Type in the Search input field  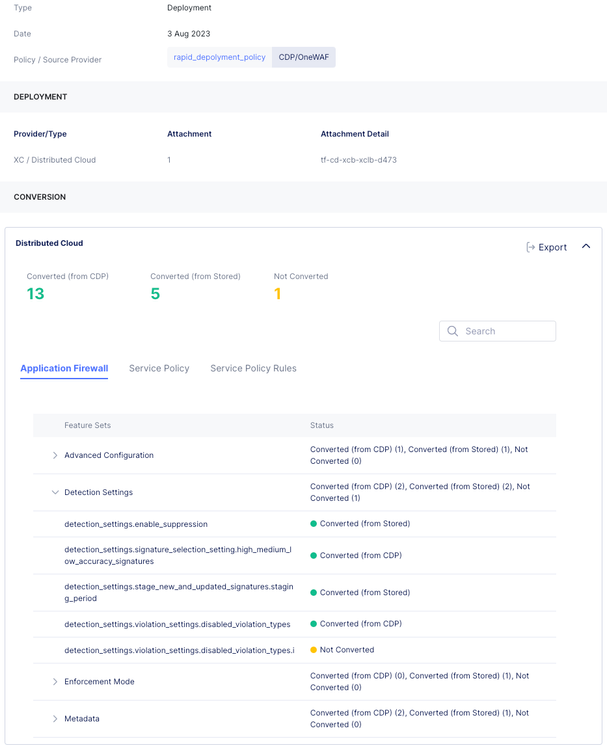coord(507,331)
